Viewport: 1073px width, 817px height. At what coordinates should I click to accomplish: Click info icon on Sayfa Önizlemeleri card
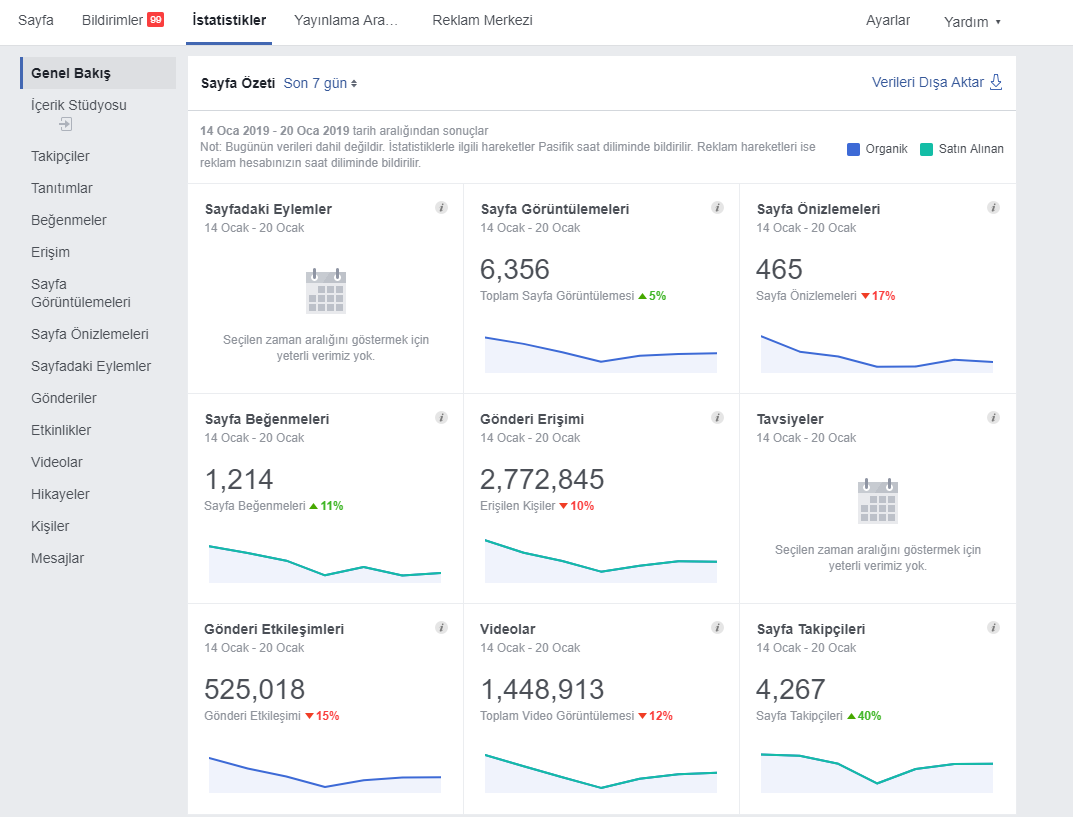click(x=993, y=207)
